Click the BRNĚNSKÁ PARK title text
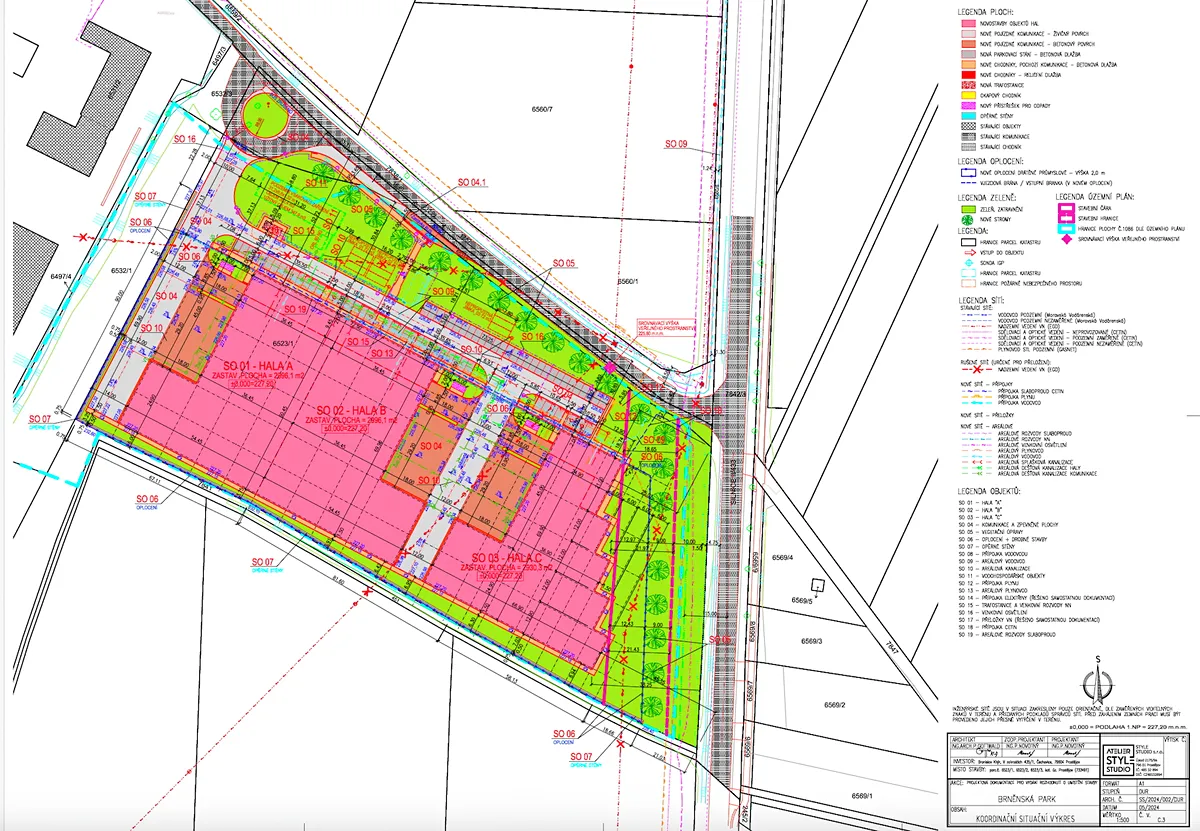1200x831 pixels. tap(1026, 799)
